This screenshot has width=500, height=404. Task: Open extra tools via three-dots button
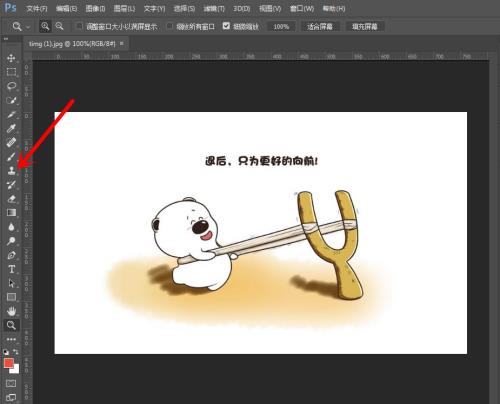(x=11, y=339)
